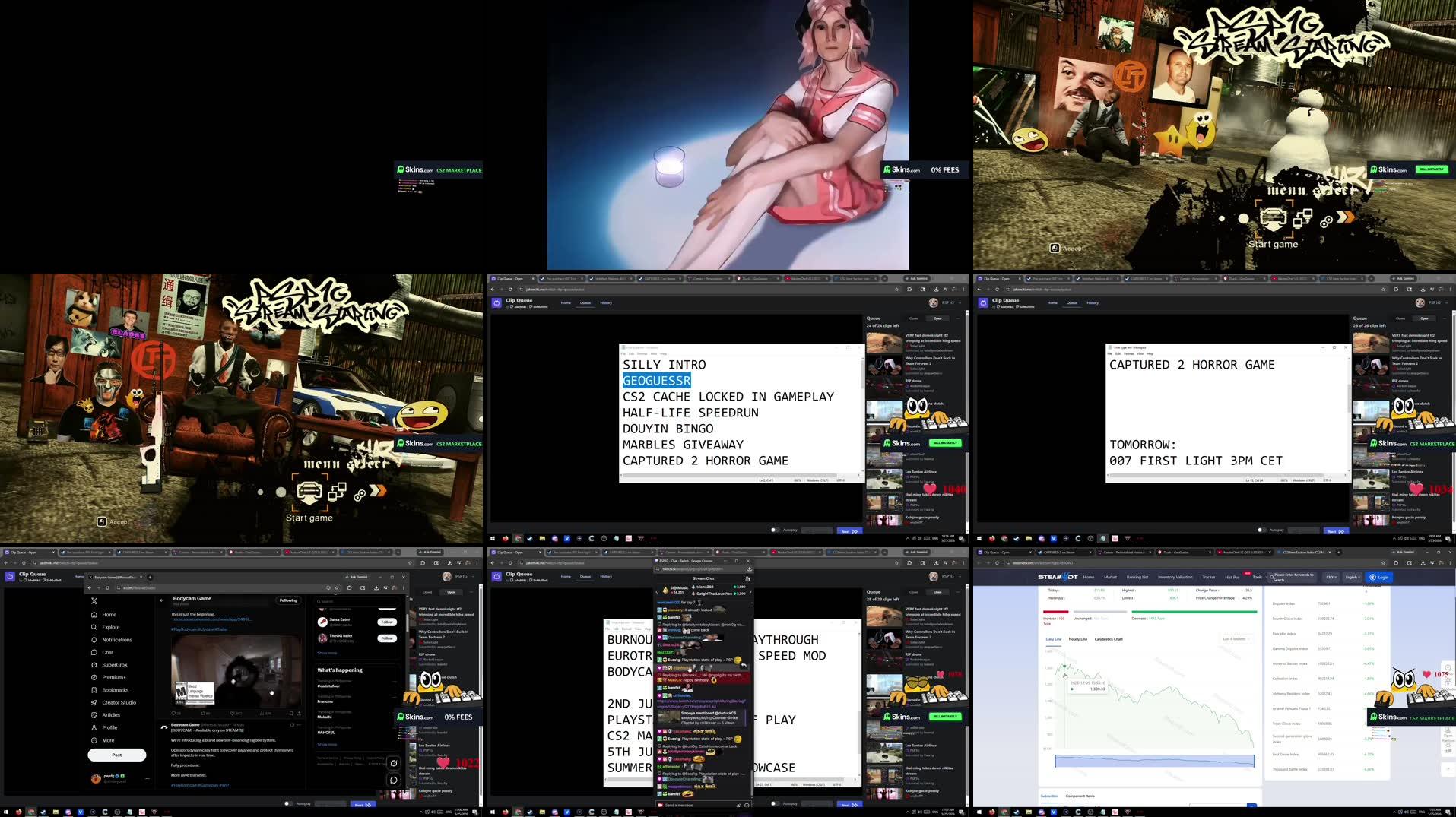
Task: Follow Salsa Eater in the X suggestions
Action: pos(387,622)
